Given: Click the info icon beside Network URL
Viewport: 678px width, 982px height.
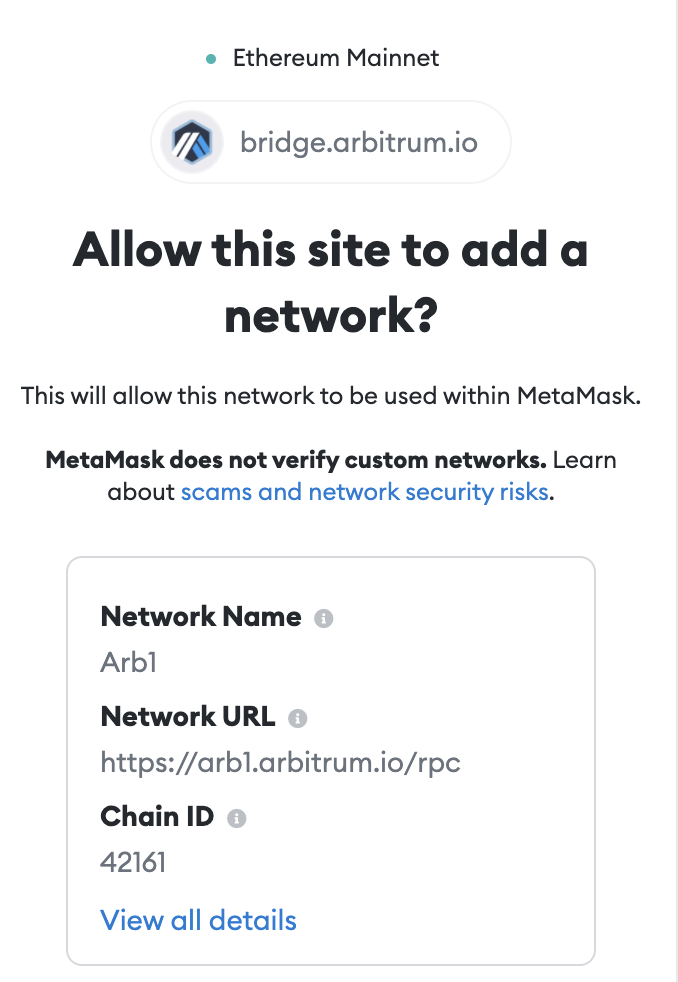Looking at the screenshot, I should (297, 719).
